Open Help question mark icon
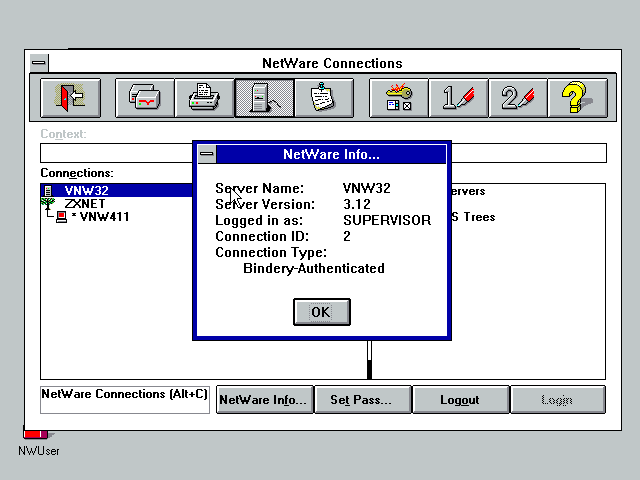This screenshot has height=480, width=640. pos(578,98)
